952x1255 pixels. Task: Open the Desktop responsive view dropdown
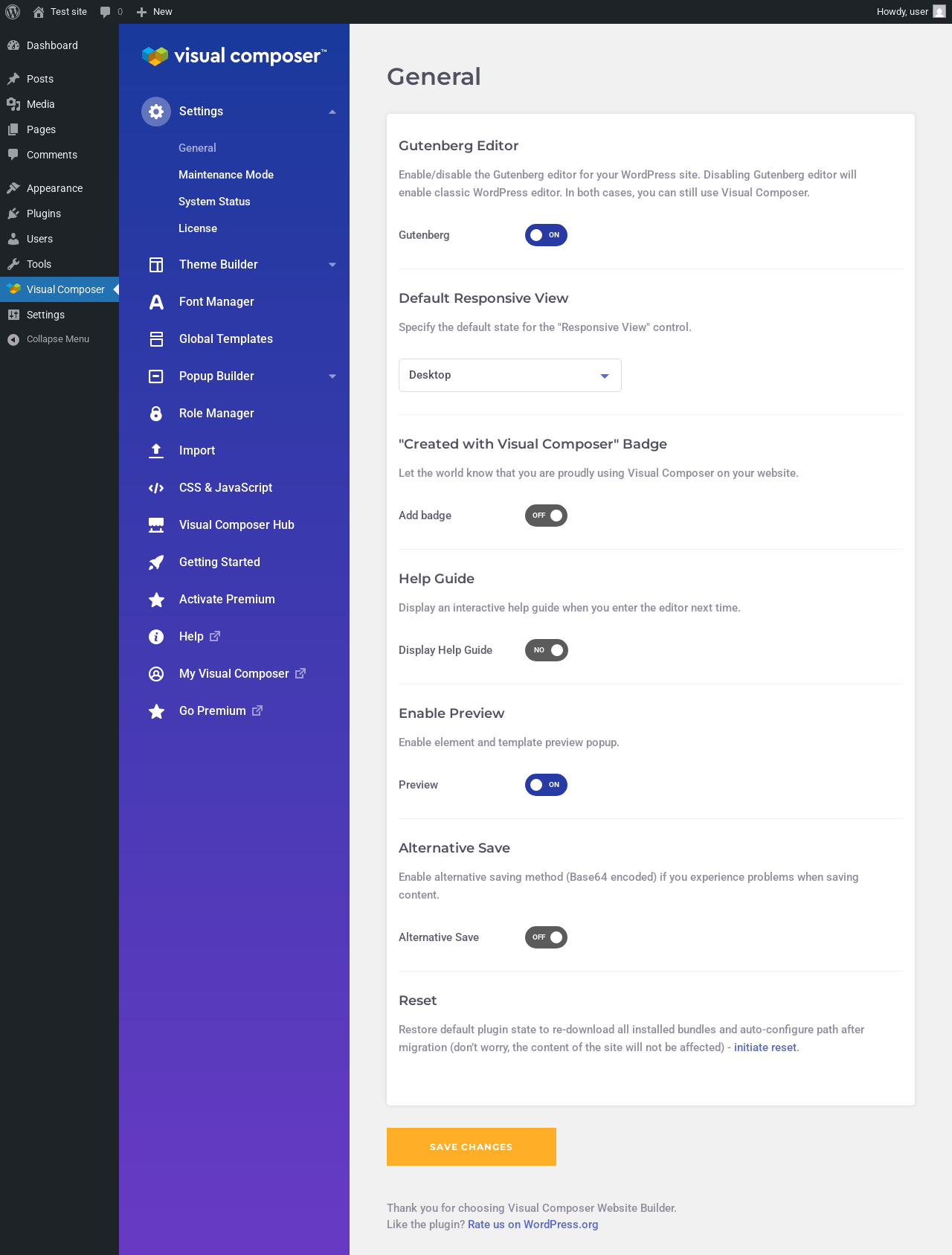tap(510, 375)
